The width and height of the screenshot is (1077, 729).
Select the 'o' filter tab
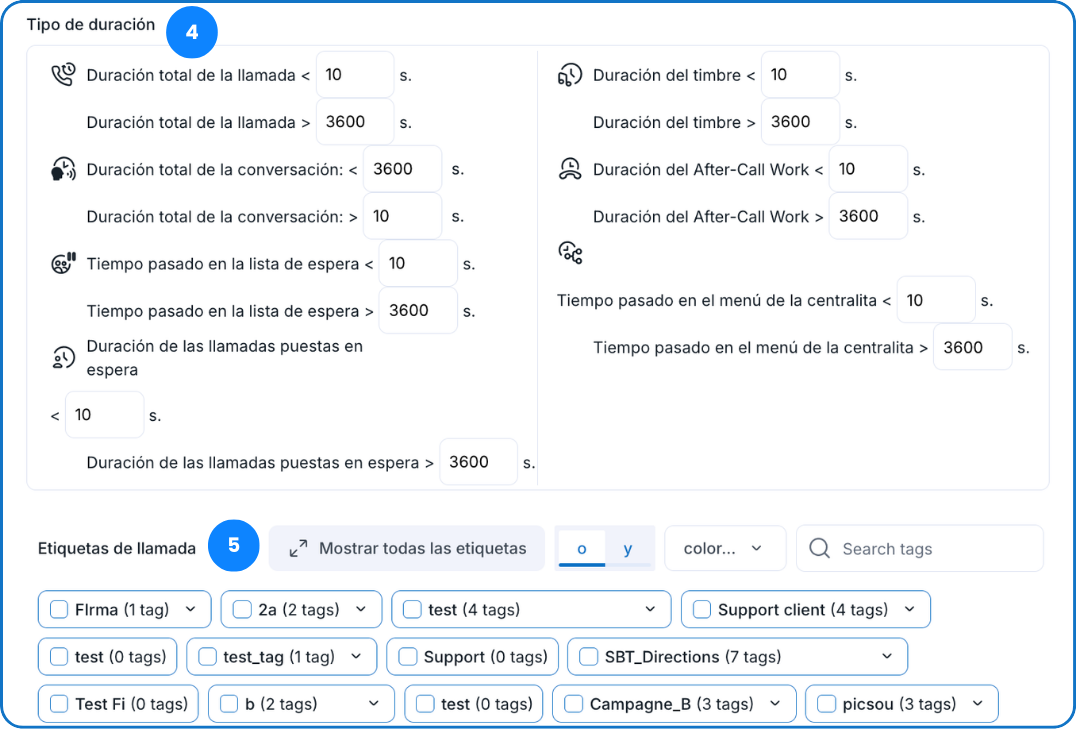[582, 548]
